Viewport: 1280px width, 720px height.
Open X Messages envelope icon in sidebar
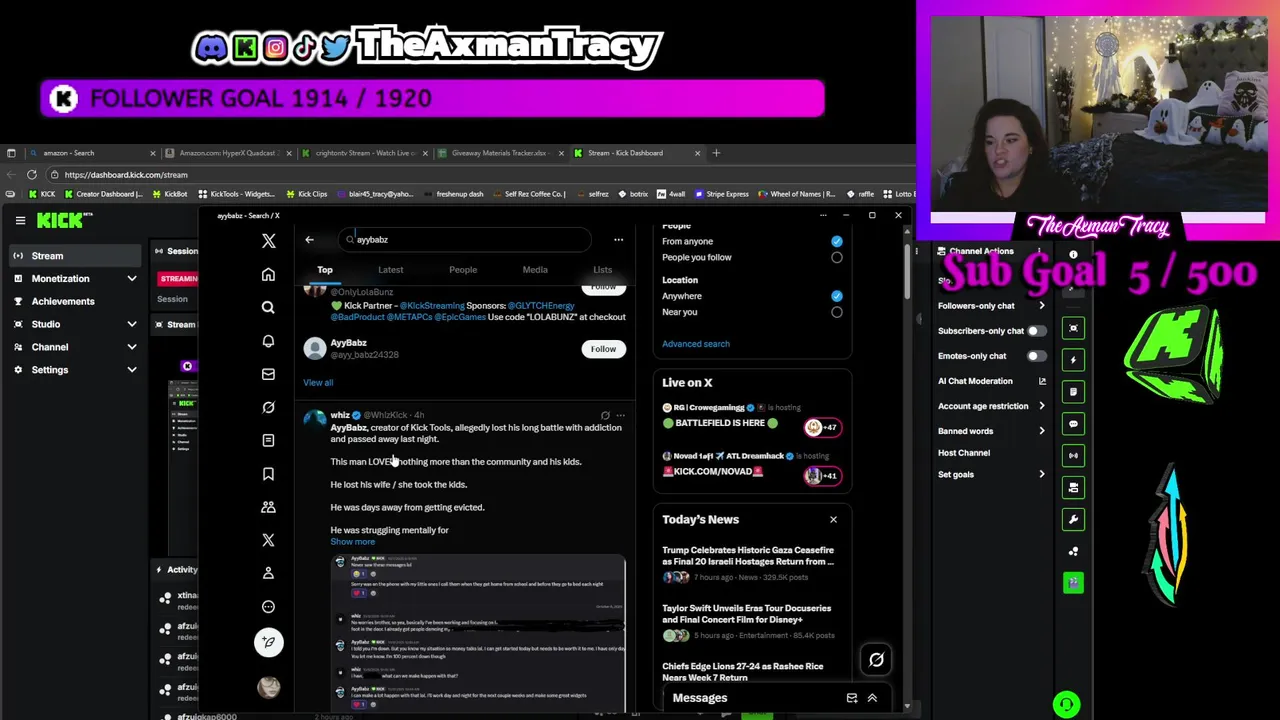pyautogui.click(x=268, y=374)
